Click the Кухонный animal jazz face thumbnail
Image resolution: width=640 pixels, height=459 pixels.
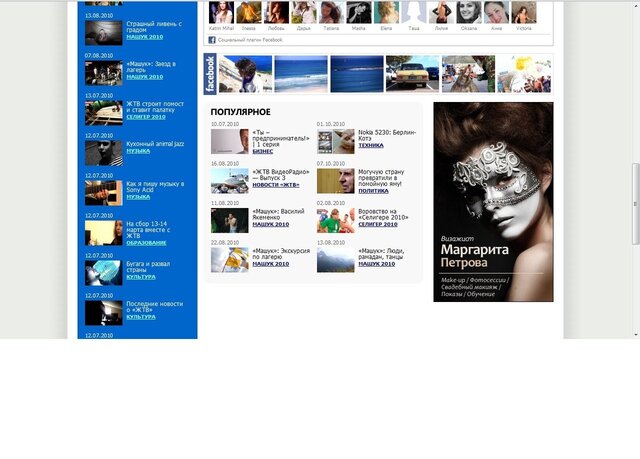(104, 153)
